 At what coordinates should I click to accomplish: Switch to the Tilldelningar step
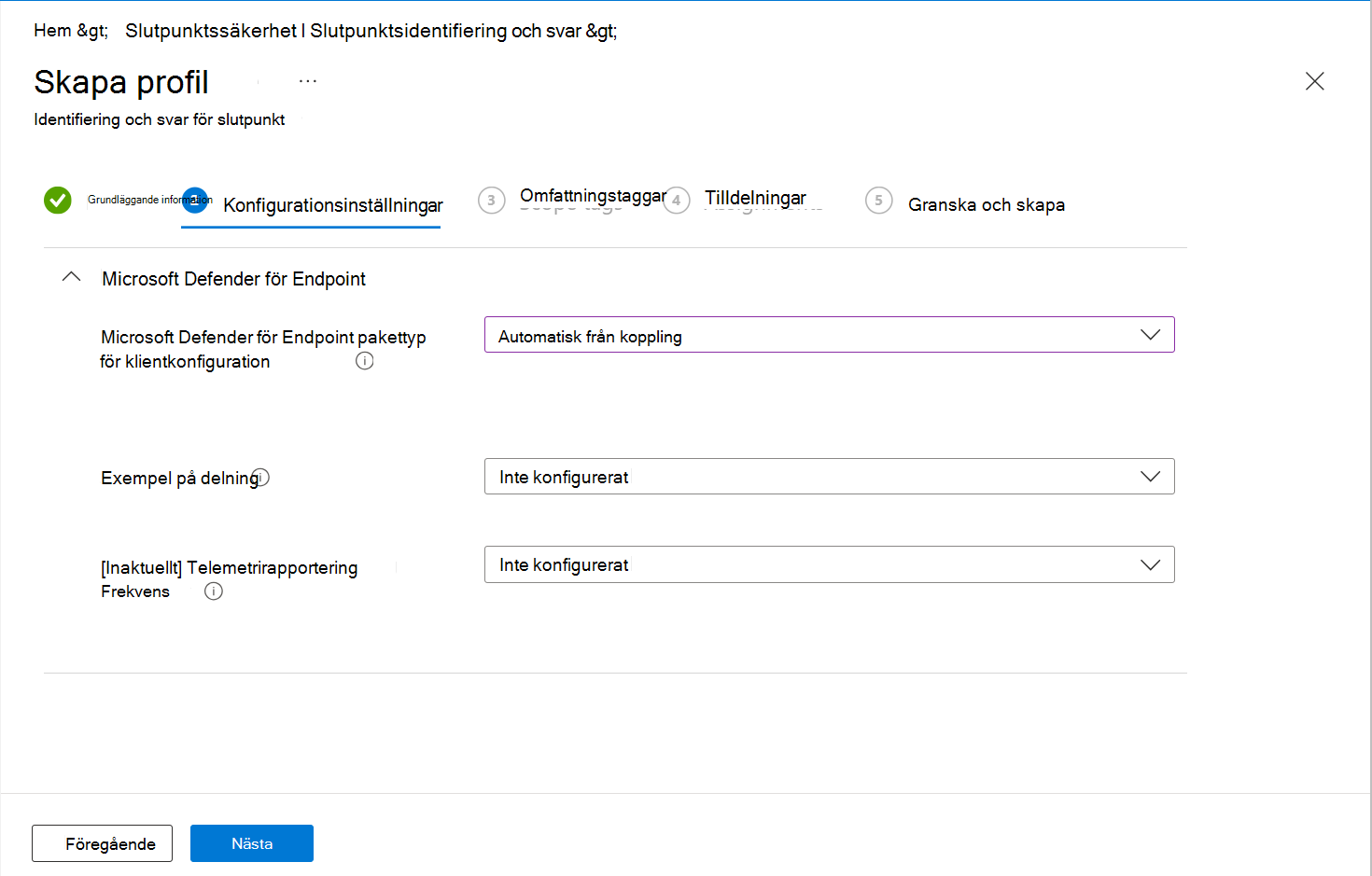tap(755, 198)
